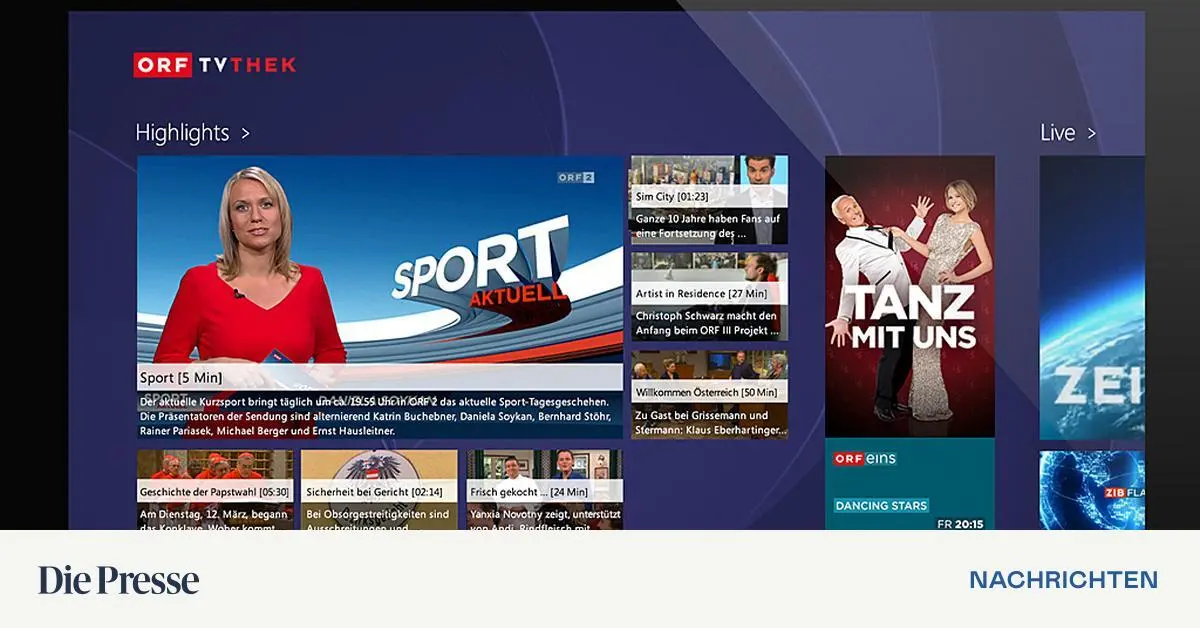Open the Frisch gekocht video tile
The height and width of the screenshot is (628, 1200).
544,490
